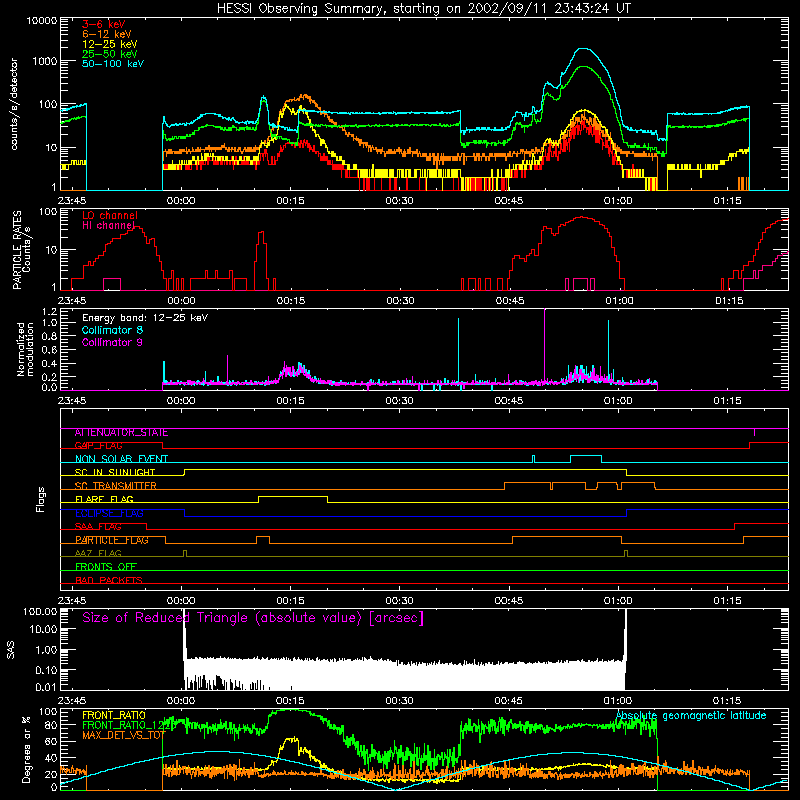Viewport: 800px width, 800px height.
Task: Click 'Size of Reduced Triangle (absolute value) [arcsec]'
Action: coord(253,618)
